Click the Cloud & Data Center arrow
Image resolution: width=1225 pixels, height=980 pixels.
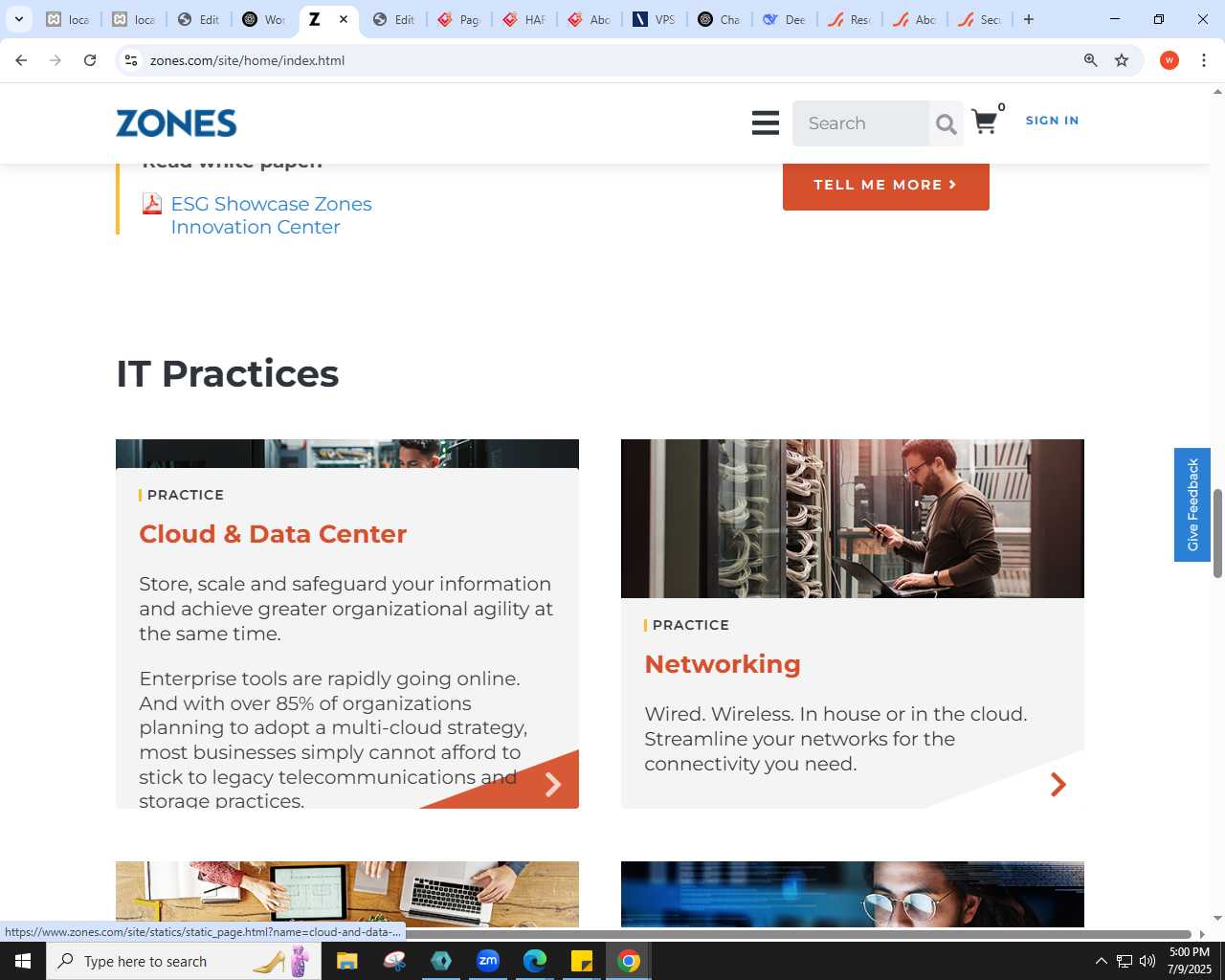pyautogui.click(x=552, y=785)
